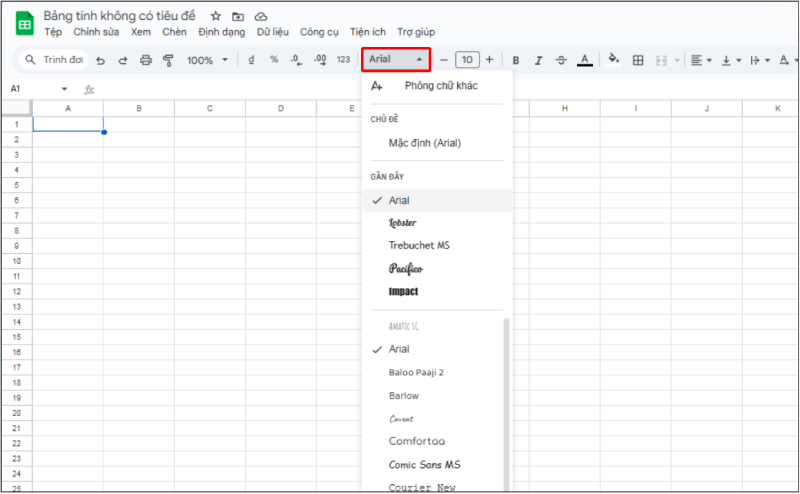Open the fill color bucket
This screenshot has height=494, width=800.
[x=614, y=60]
